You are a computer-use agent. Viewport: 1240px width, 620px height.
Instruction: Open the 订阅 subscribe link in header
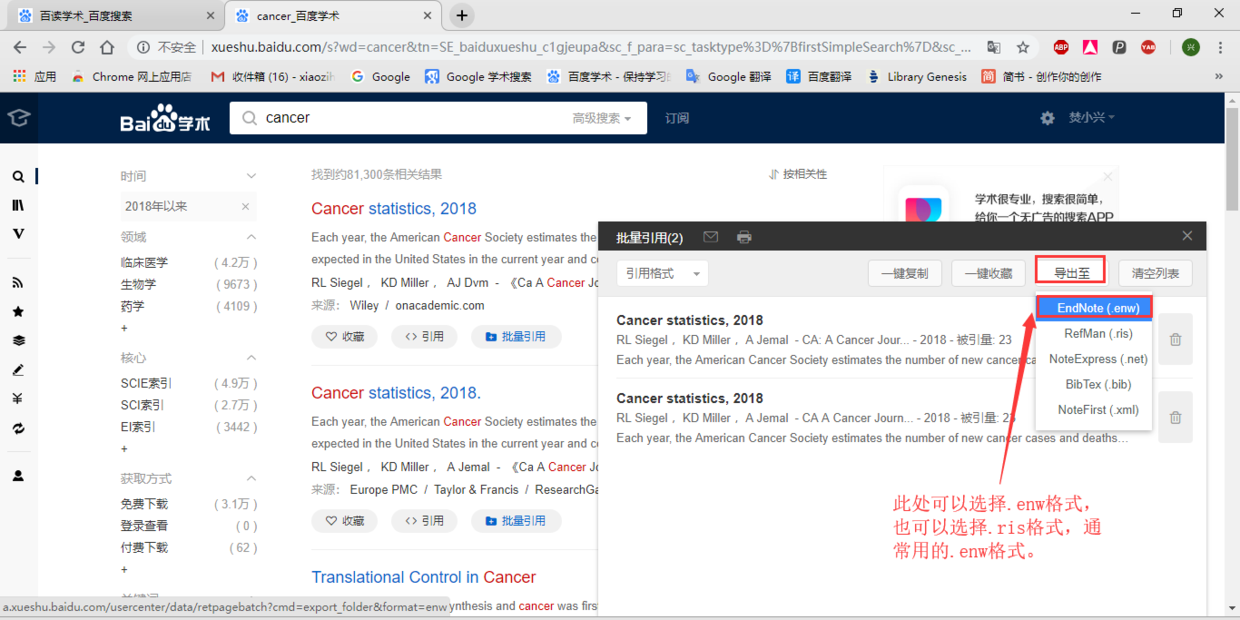pyautogui.click(x=677, y=118)
